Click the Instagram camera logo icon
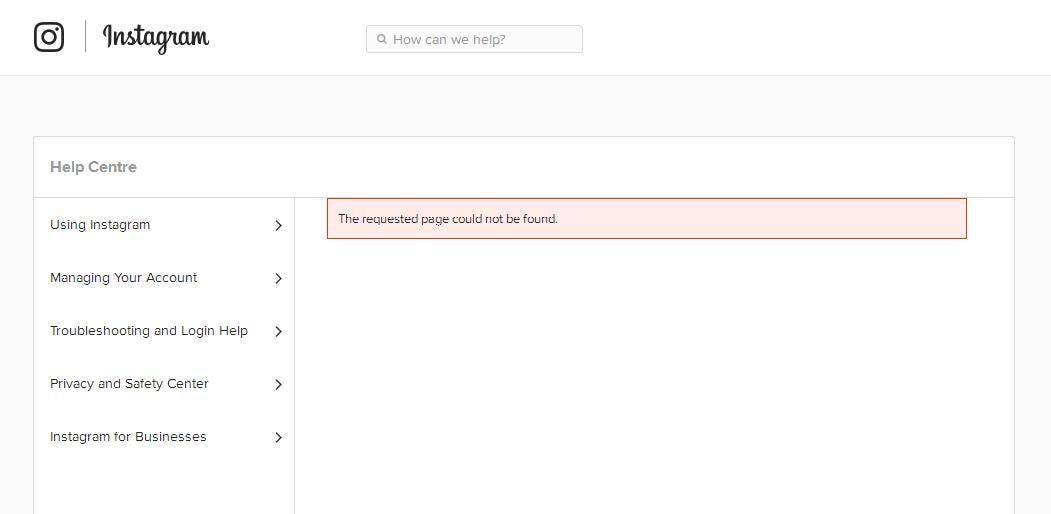Viewport: 1051px width, 514px height. pyautogui.click(x=49, y=36)
